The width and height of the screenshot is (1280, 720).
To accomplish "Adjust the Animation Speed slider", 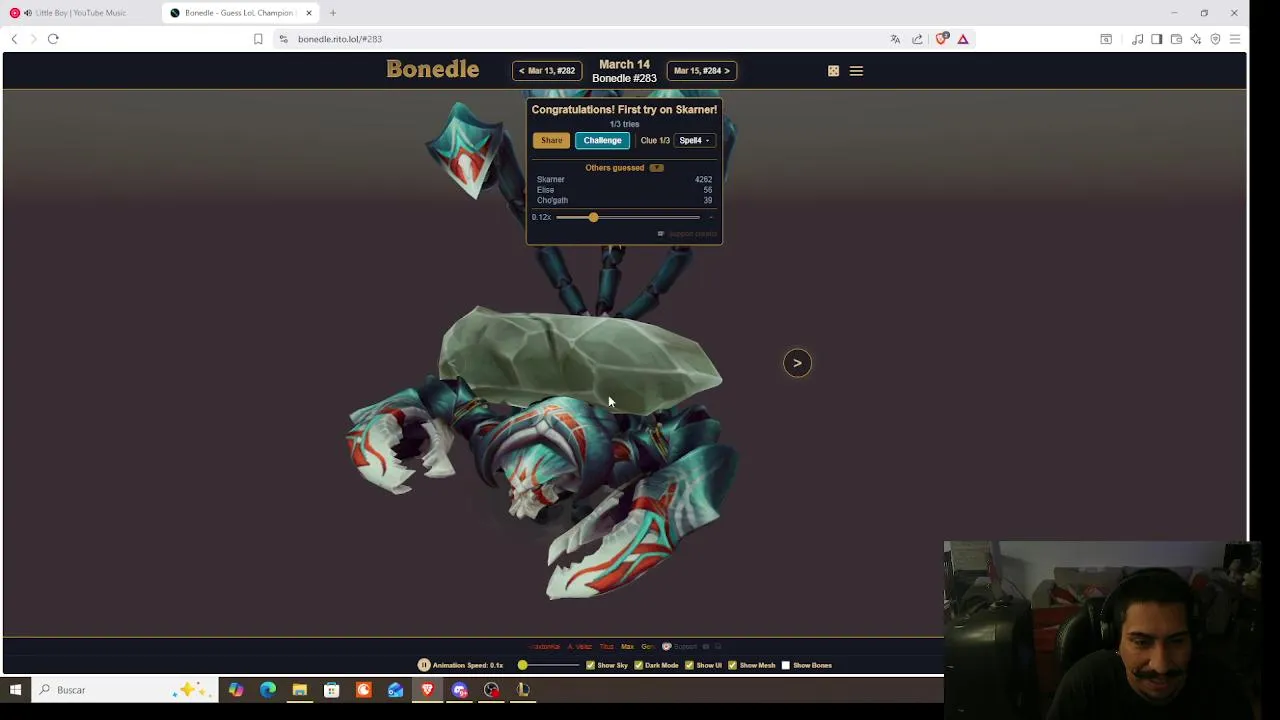I will (549, 665).
